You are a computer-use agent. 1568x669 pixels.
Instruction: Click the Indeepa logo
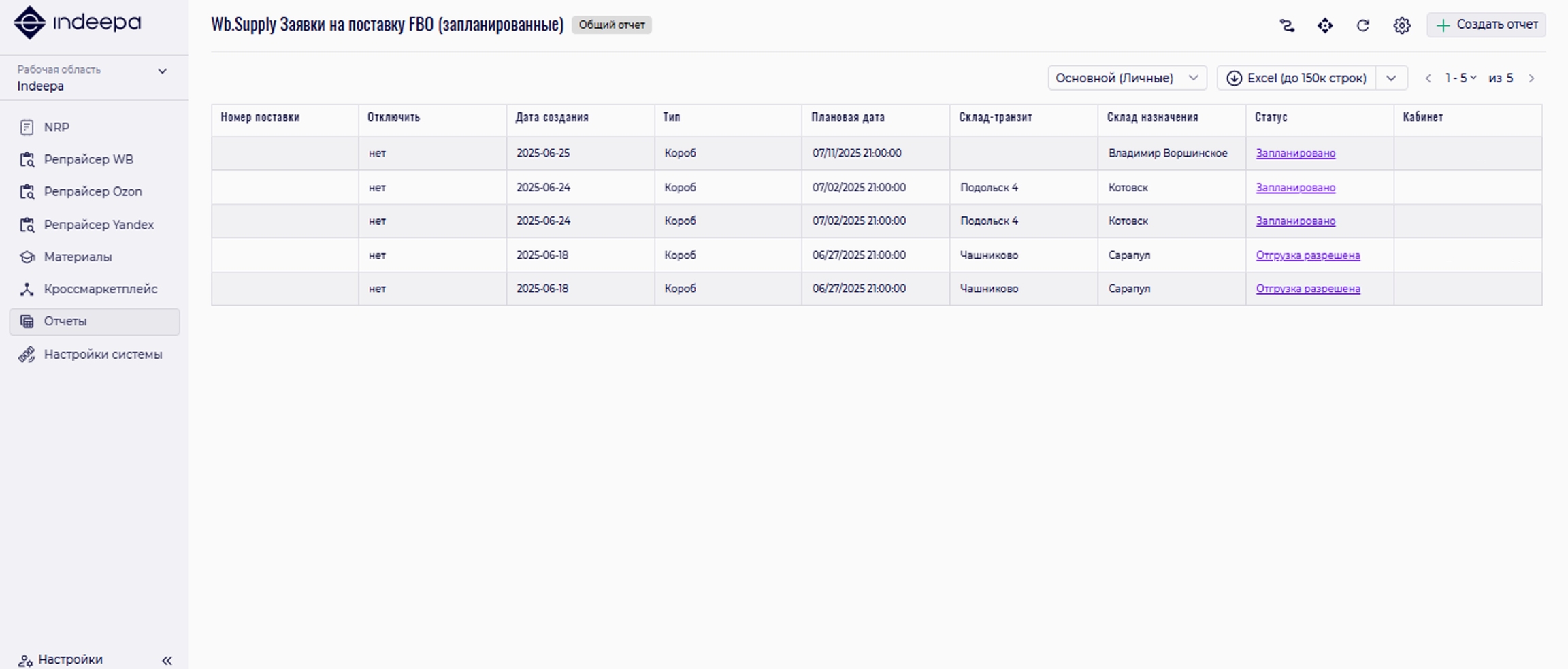tap(77, 22)
